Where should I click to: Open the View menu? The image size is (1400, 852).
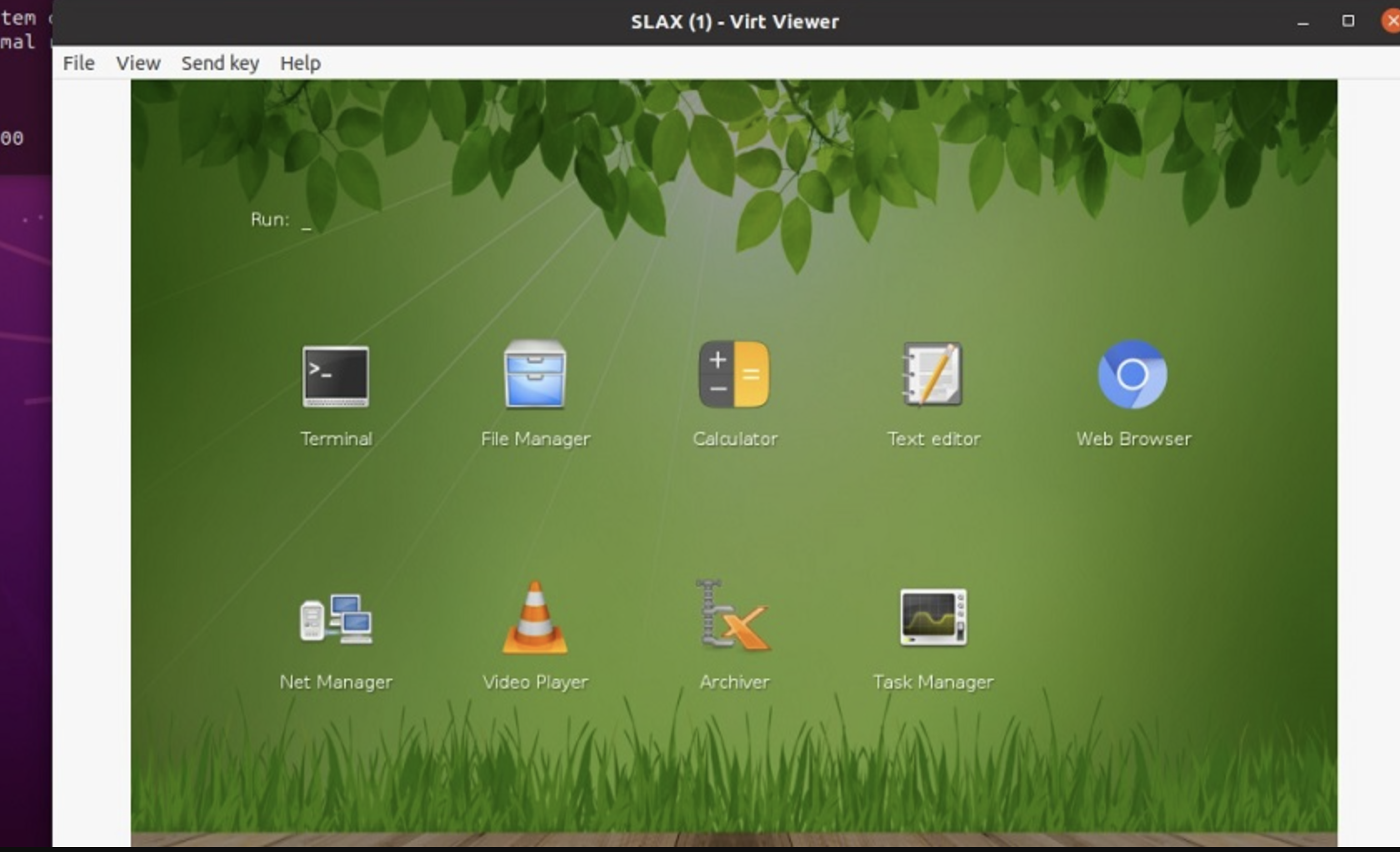point(137,63)
